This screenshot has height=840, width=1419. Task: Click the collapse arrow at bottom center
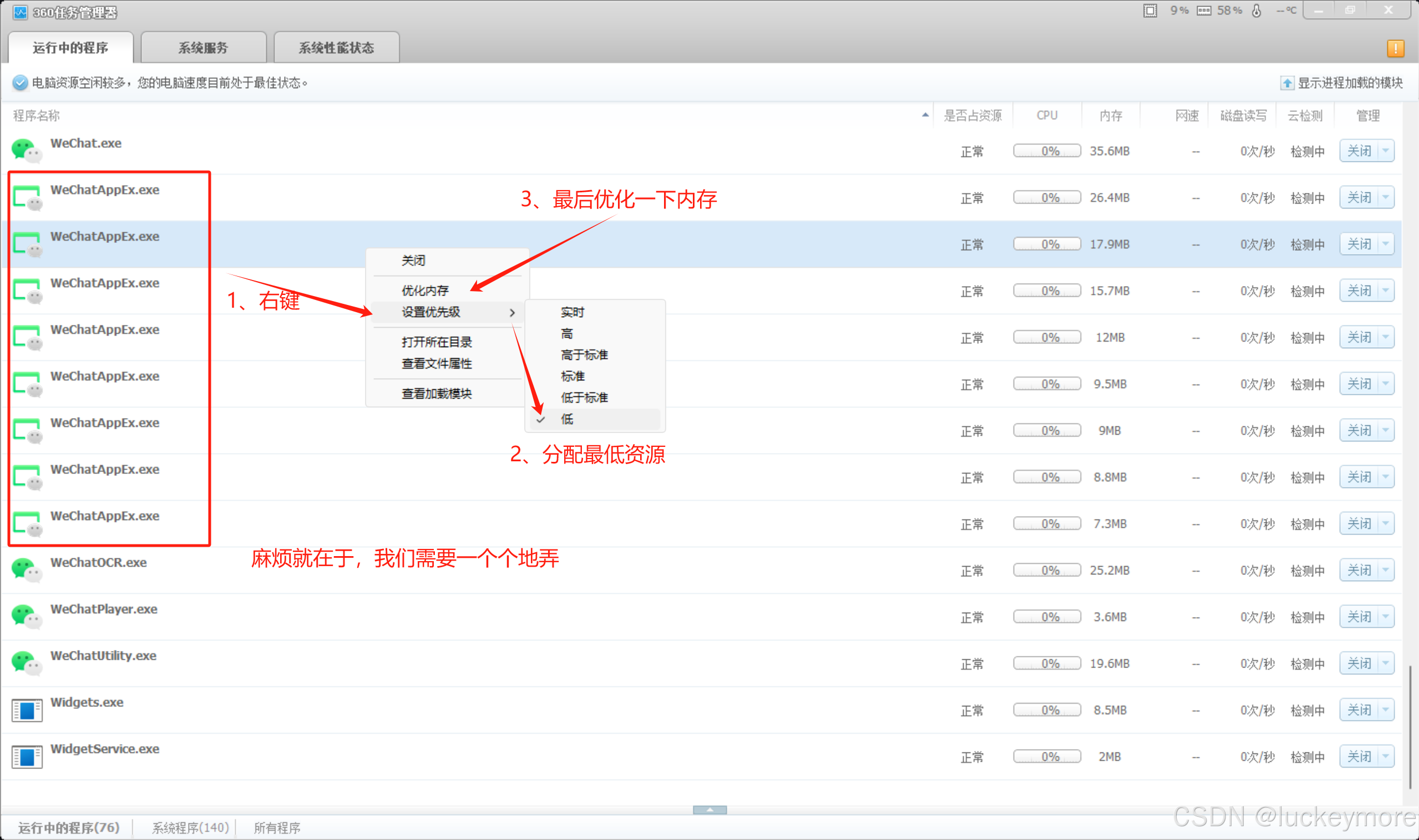click(x=709, y=810)
